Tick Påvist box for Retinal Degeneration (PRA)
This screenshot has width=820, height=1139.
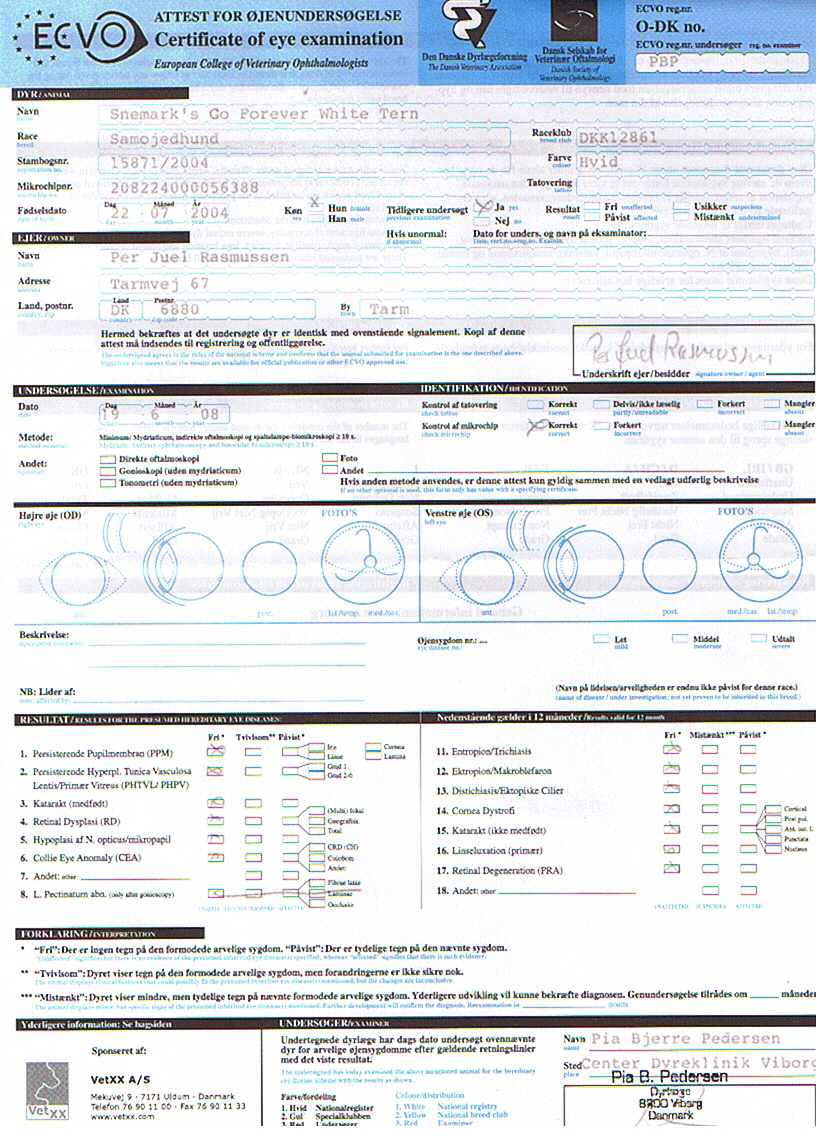click(748, 869)
